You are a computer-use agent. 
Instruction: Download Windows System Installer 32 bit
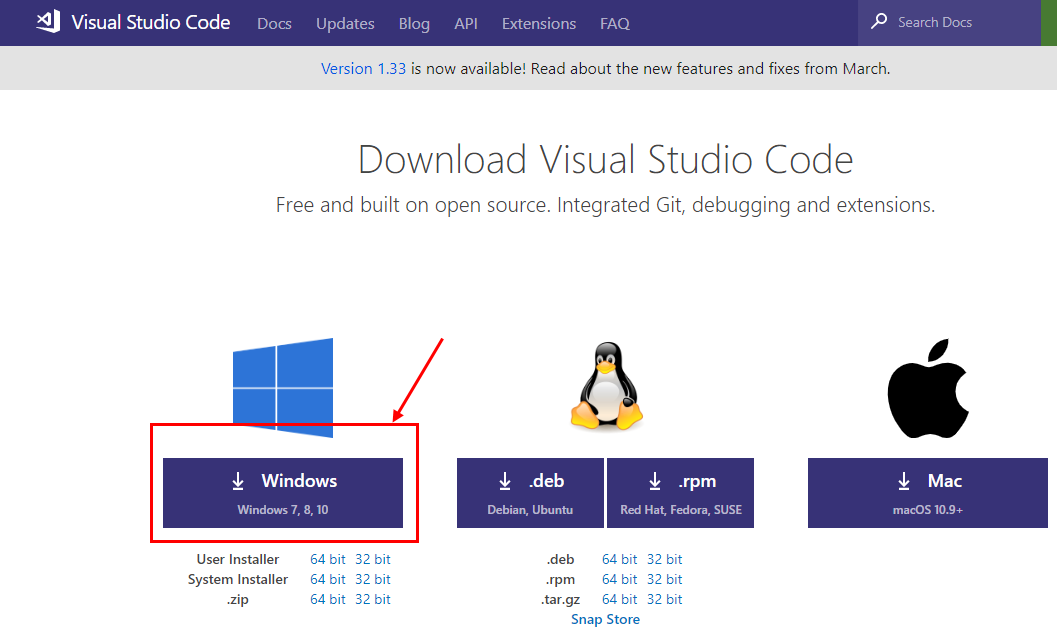point(373,580)
